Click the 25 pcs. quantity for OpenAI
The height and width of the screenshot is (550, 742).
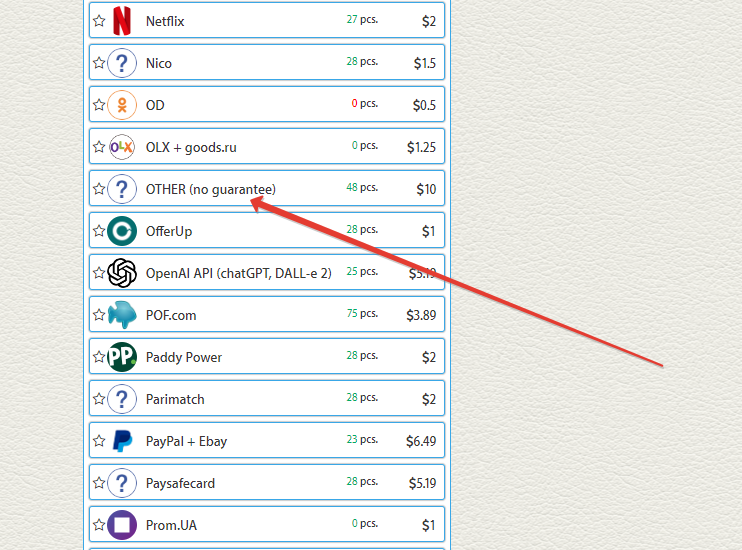click(x=362, y=271)
